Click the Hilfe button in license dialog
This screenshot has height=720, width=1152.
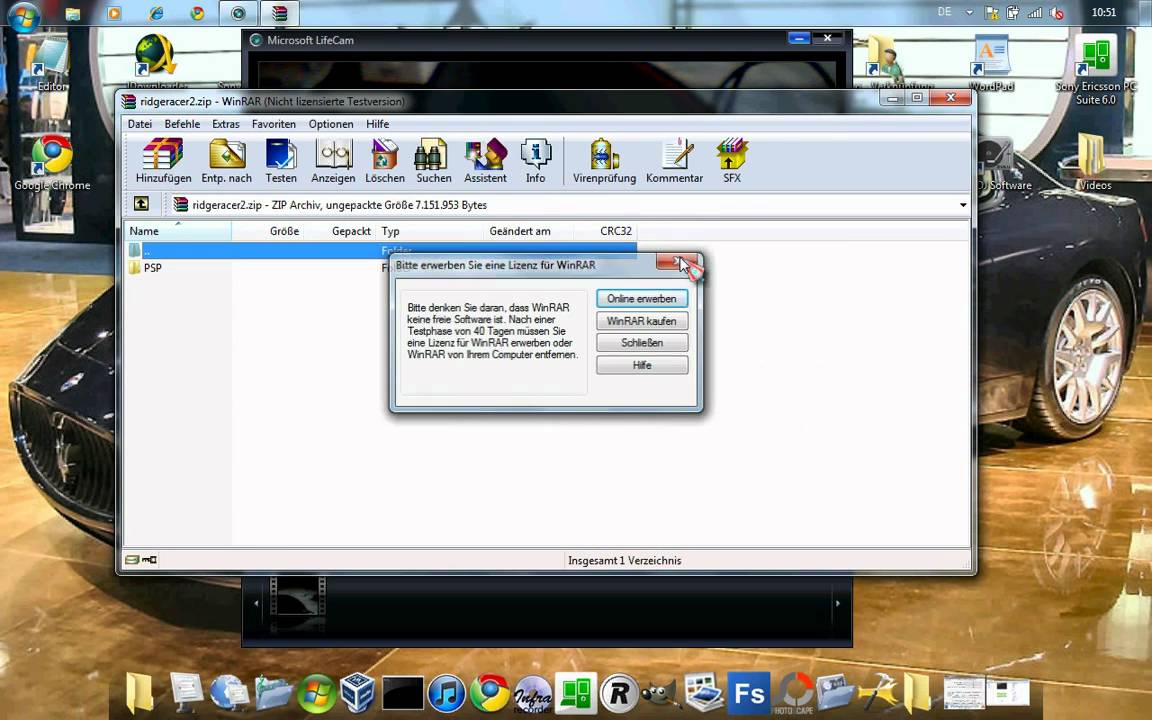(642, 365)
